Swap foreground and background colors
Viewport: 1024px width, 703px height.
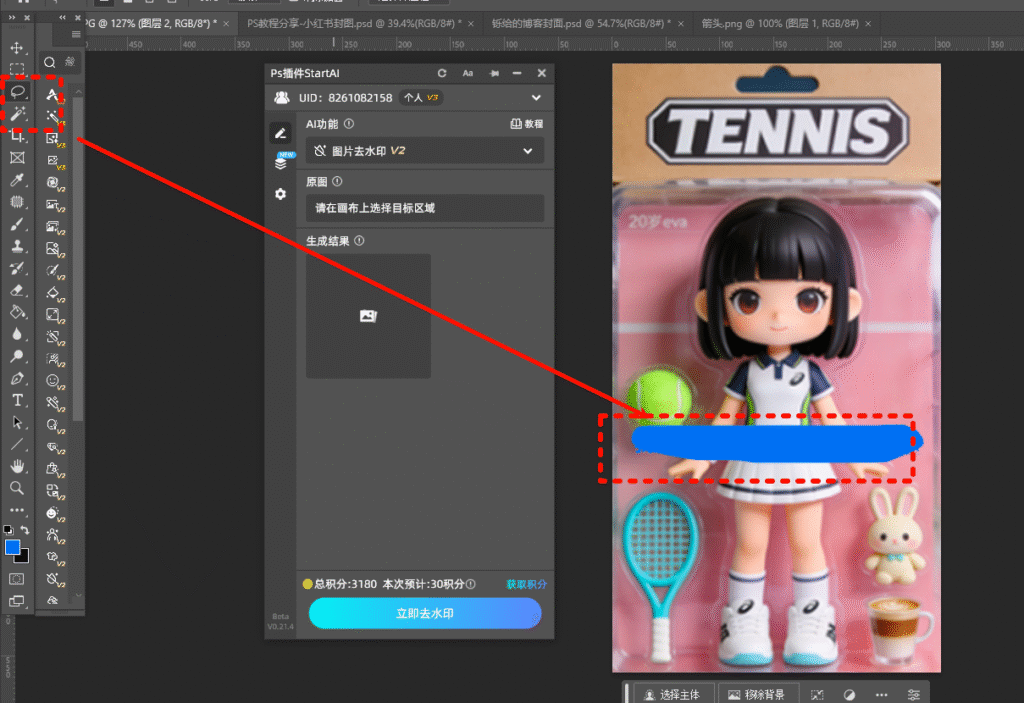(25, 530)
